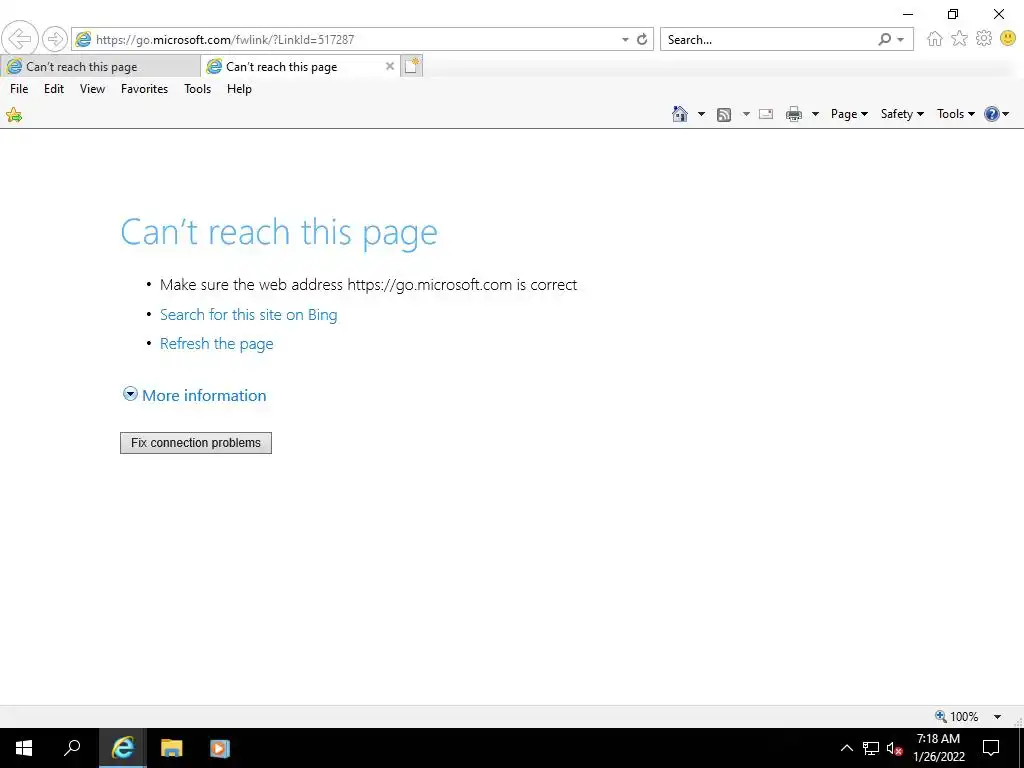Open Windows Start menu

tap(24, 748)
